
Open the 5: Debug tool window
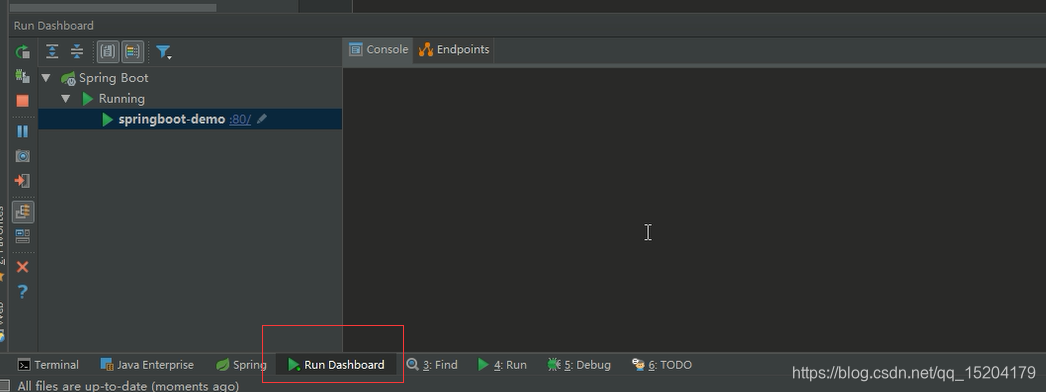tap(579, 365)
